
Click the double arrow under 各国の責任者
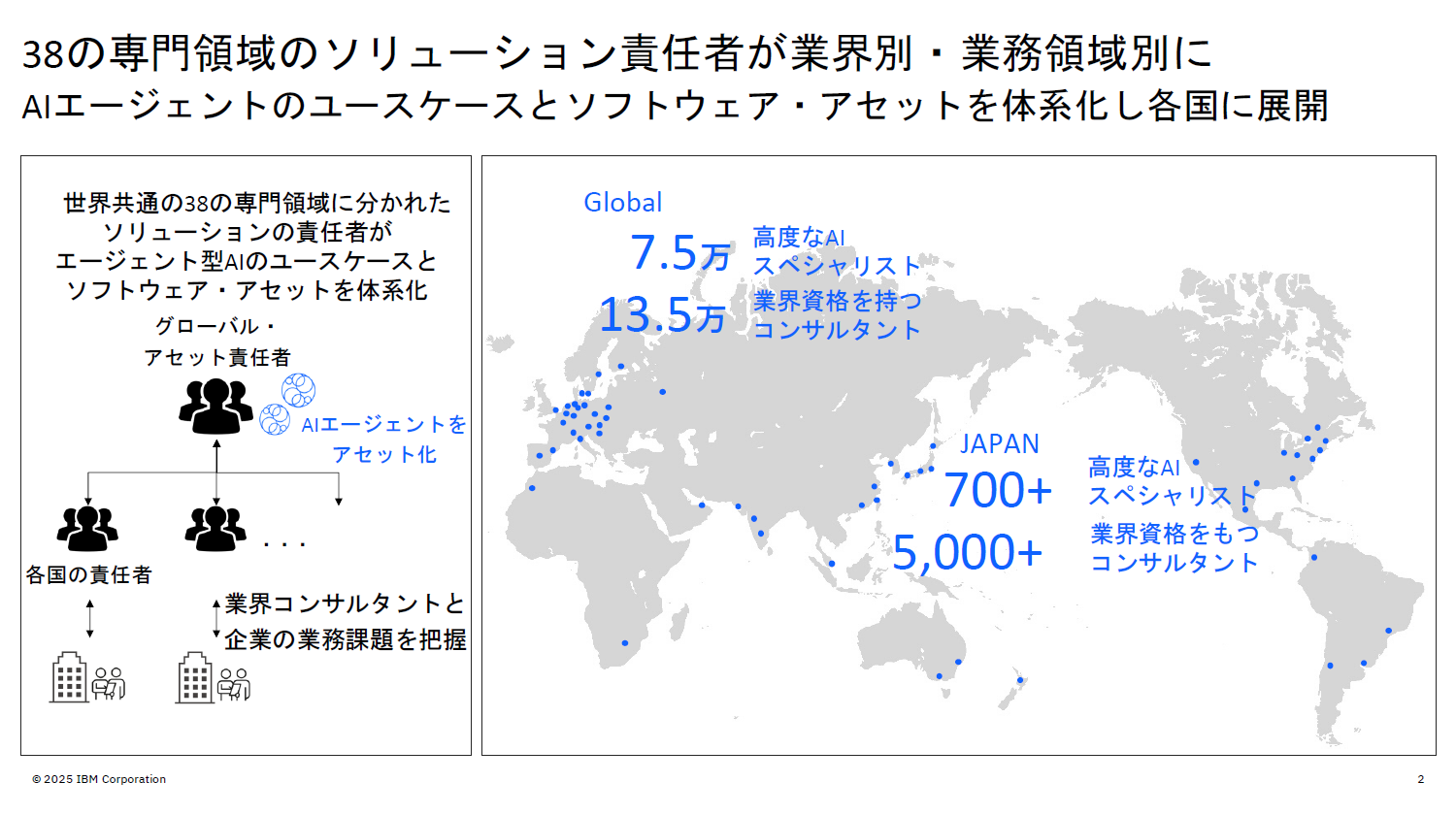(90, 618)
